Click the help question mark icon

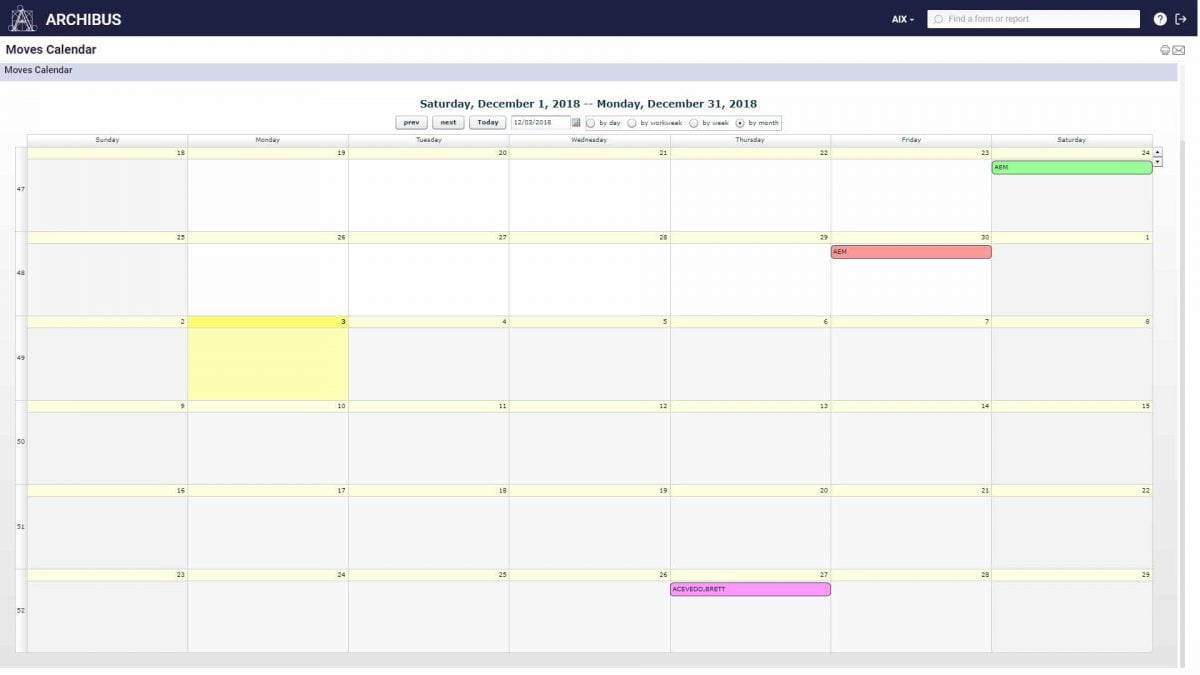point(1158,18)
